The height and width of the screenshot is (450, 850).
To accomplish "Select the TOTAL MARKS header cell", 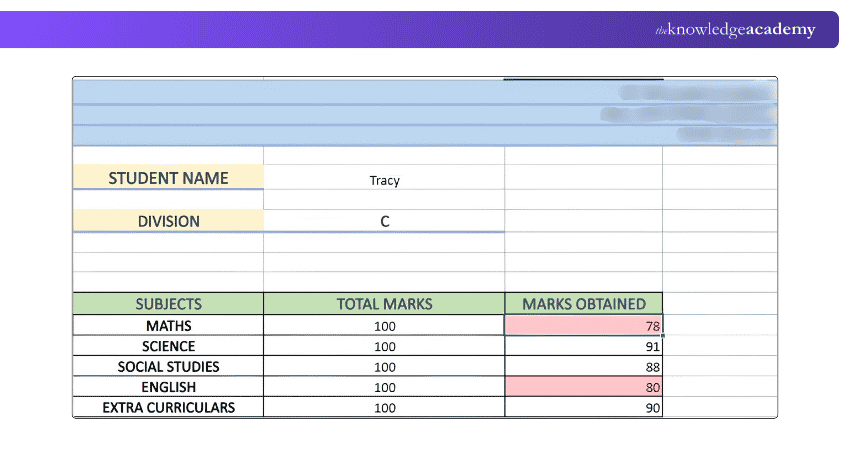I will click(x=384, y=304).
